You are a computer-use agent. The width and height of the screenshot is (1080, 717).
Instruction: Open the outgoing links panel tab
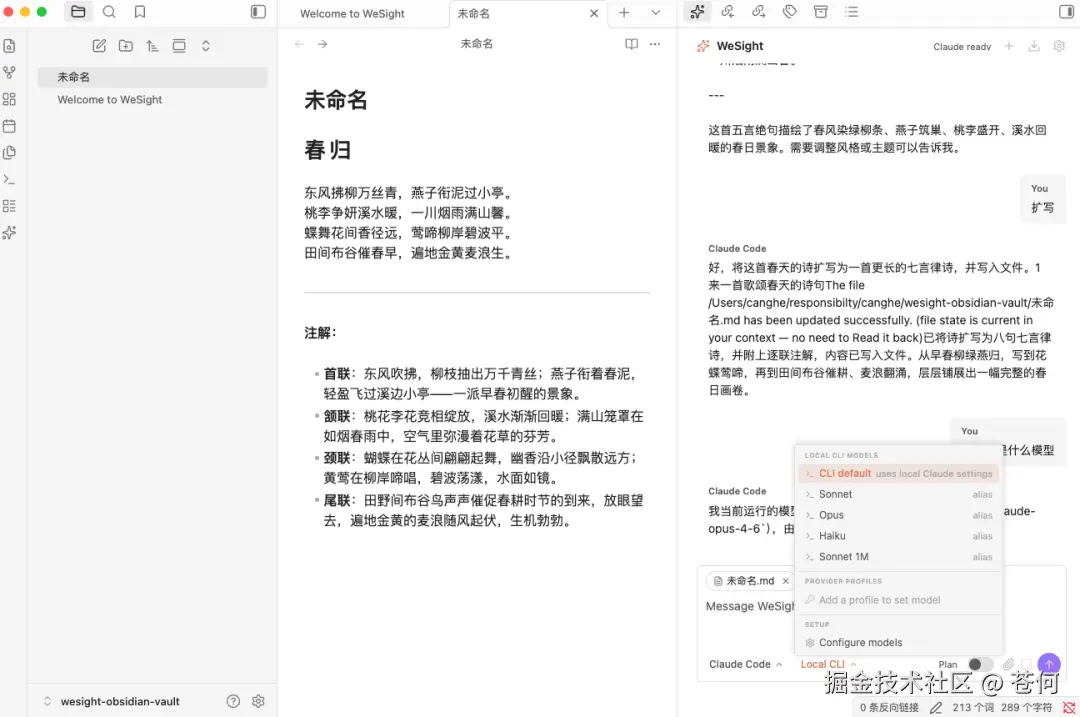[759, 12]
